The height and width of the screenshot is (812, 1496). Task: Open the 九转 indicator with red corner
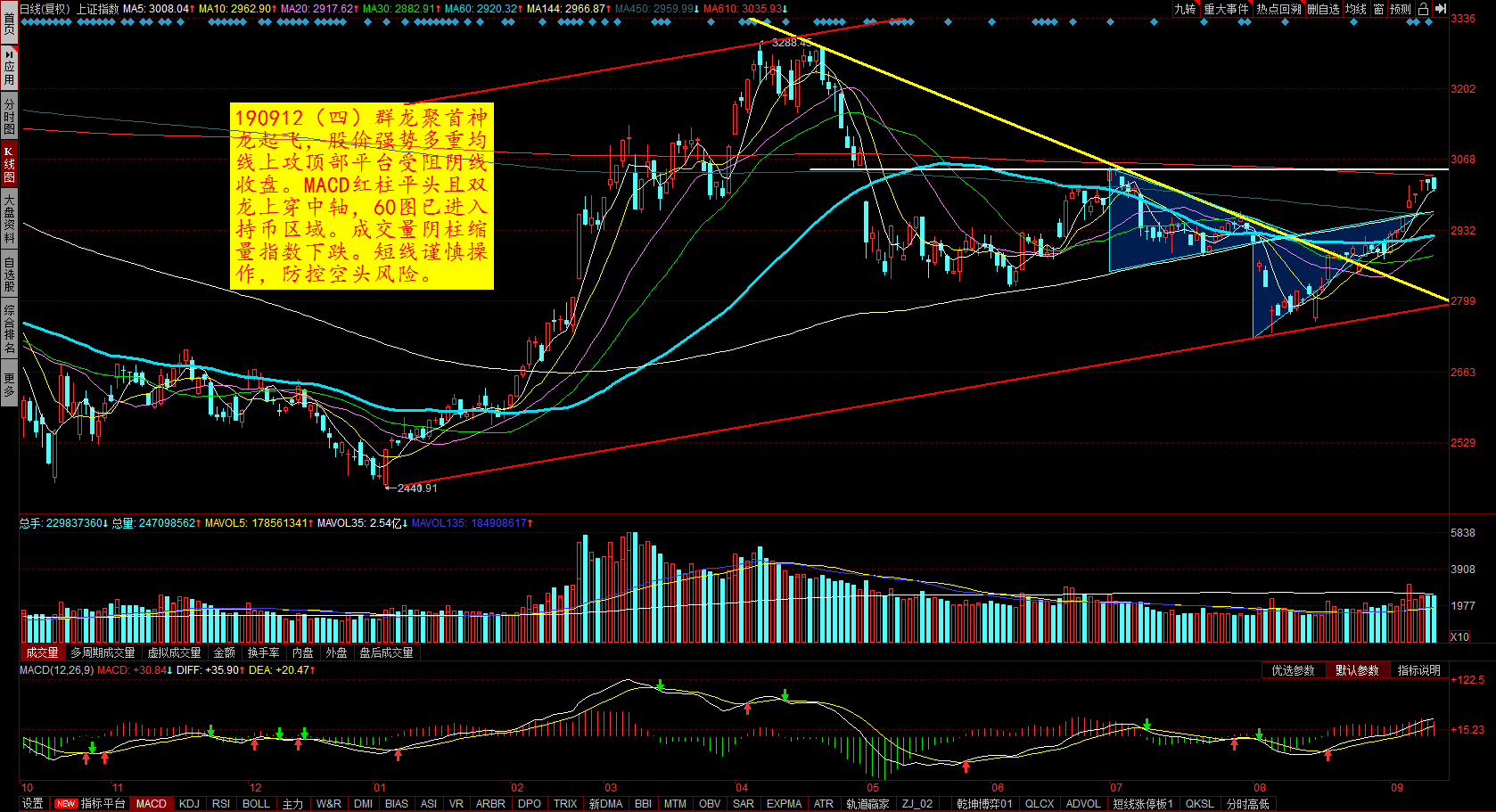(1185, 9)
